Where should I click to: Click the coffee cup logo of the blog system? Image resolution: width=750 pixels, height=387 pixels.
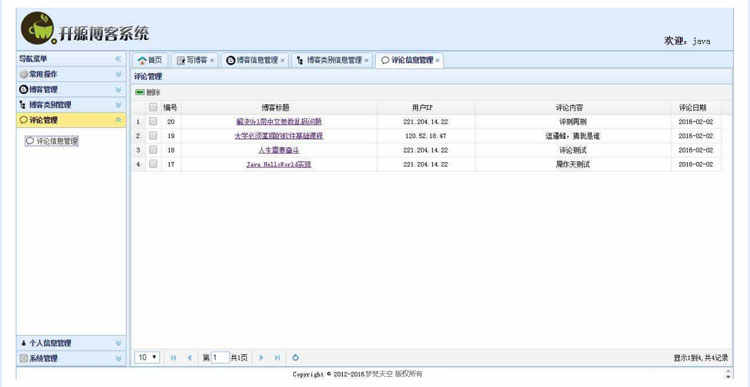tap(38, 29)
